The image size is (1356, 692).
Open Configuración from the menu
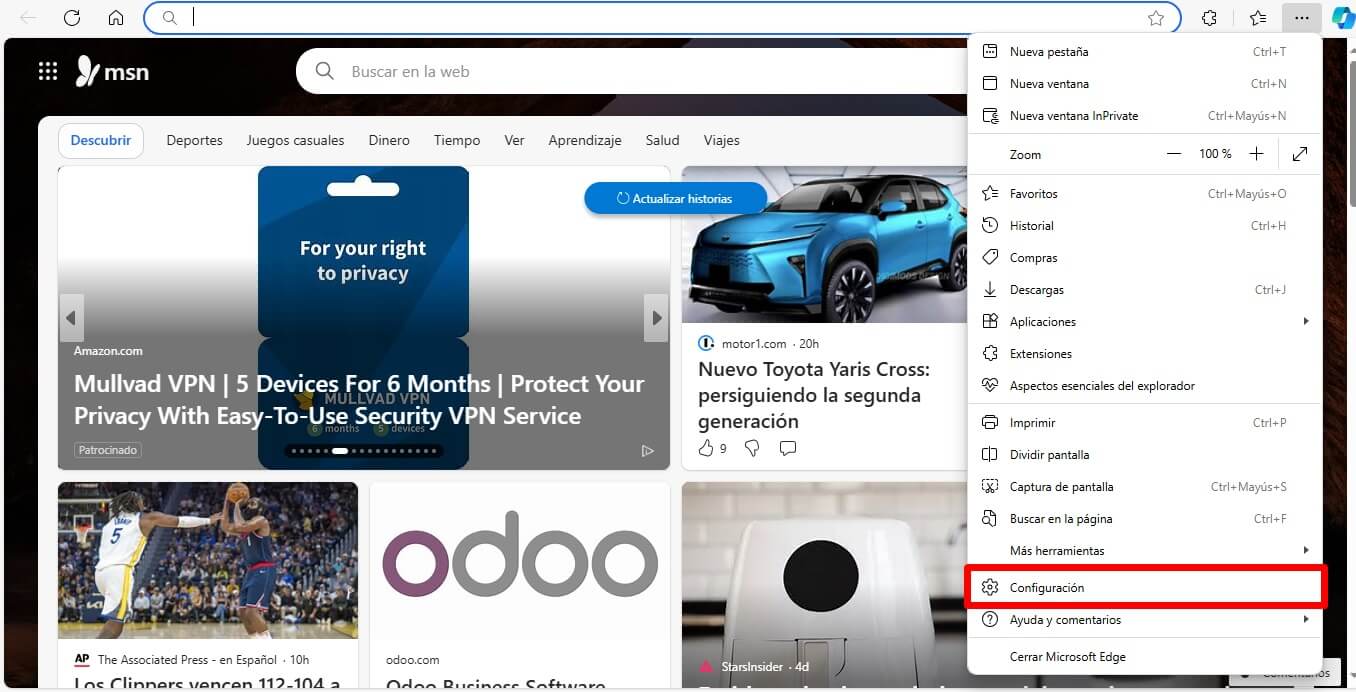click(1146, 588)
